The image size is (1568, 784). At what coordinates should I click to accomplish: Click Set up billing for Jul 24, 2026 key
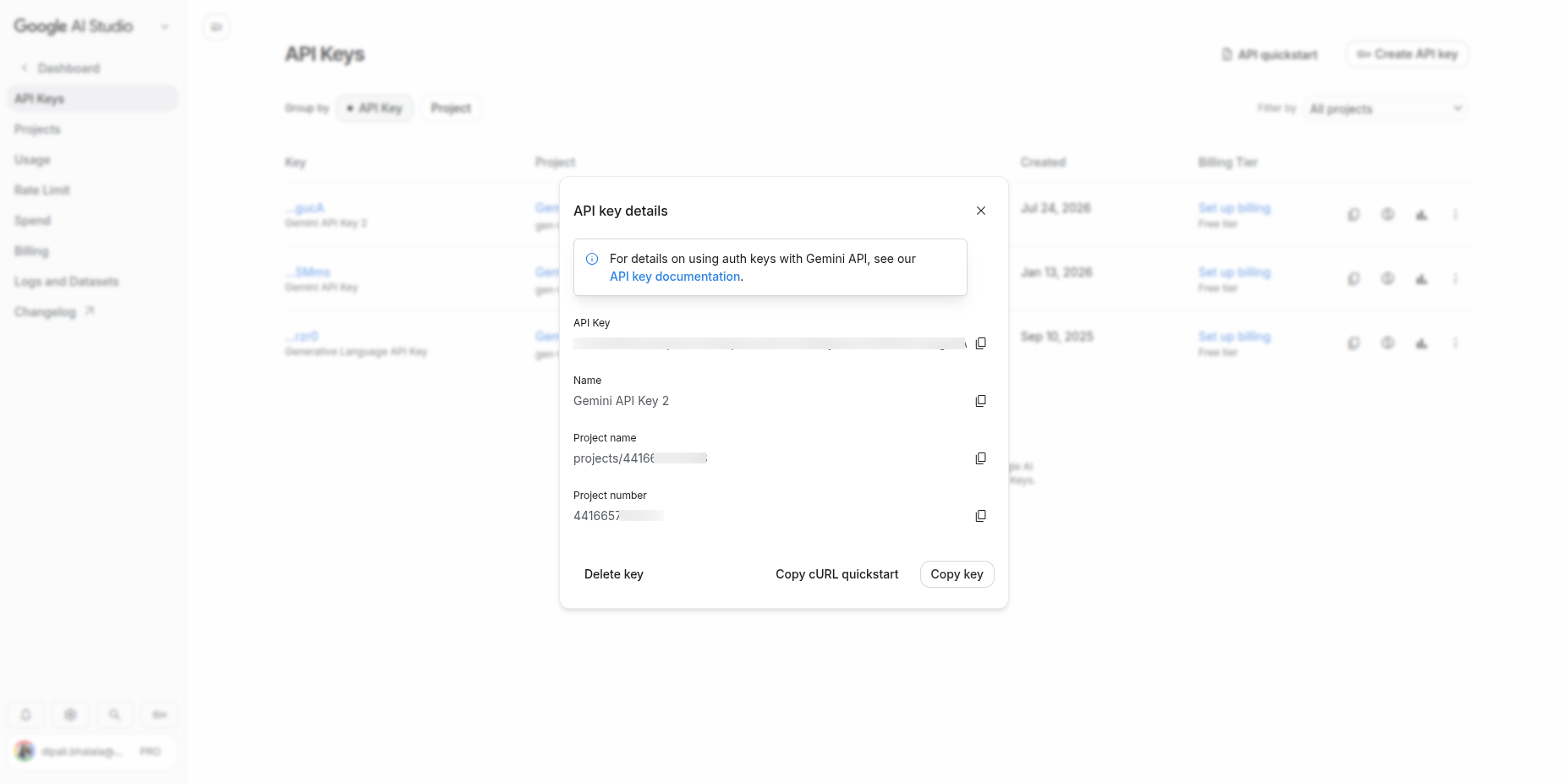click(x=1234, y=208)
